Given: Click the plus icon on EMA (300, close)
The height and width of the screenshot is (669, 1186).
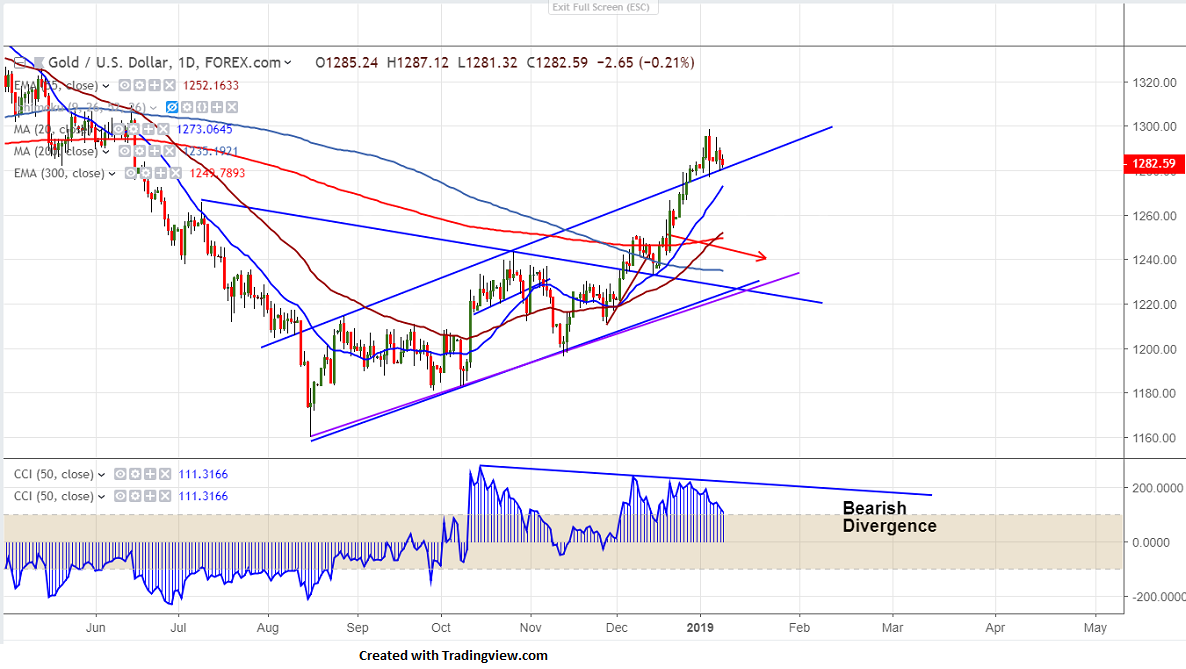Looking at the screenshot, I should click(x=160, y=173).
